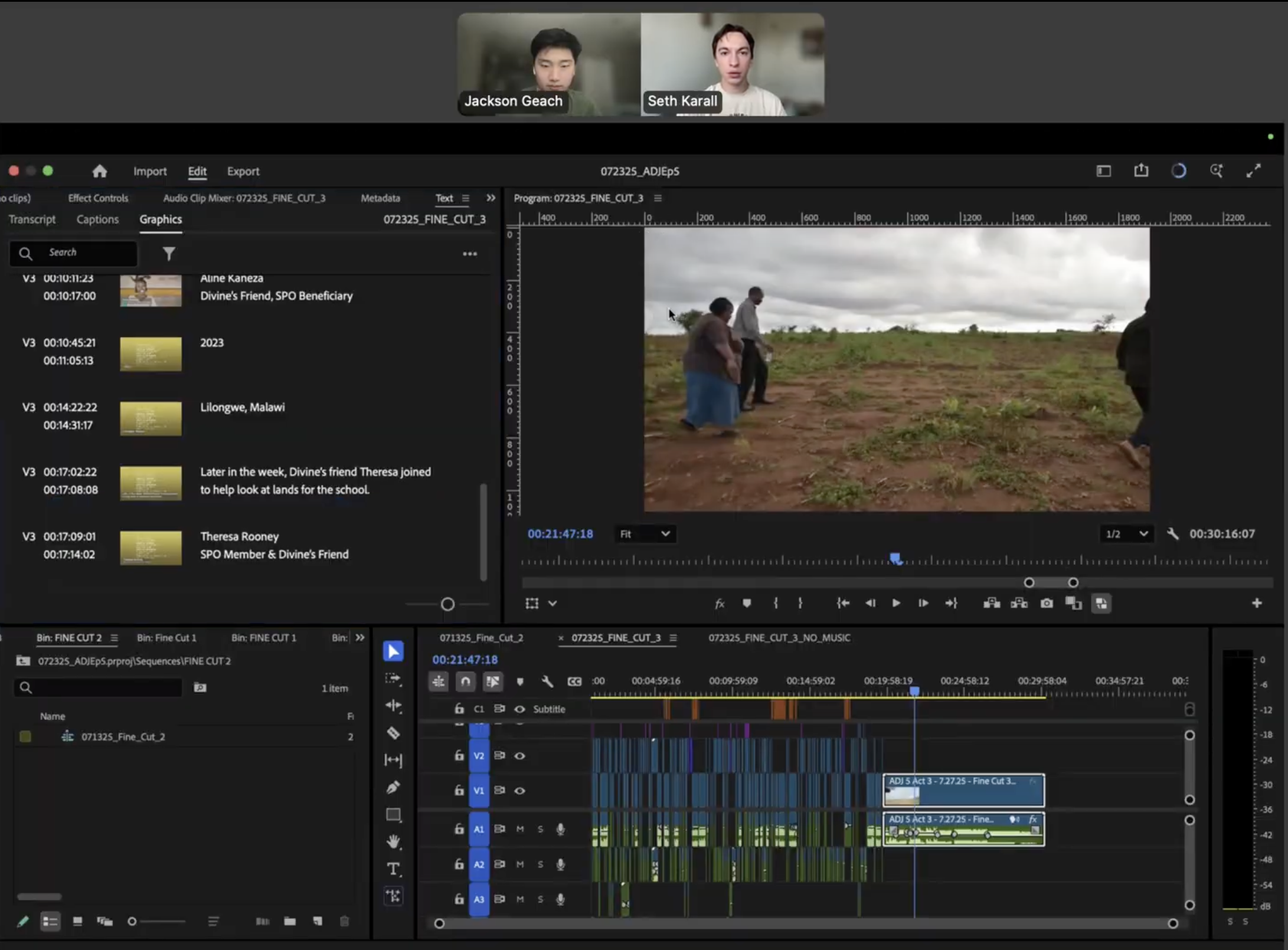Viewport: 1288px width, 950px height.
Task: Toggle lock on track V1
Action: (459, 790)
